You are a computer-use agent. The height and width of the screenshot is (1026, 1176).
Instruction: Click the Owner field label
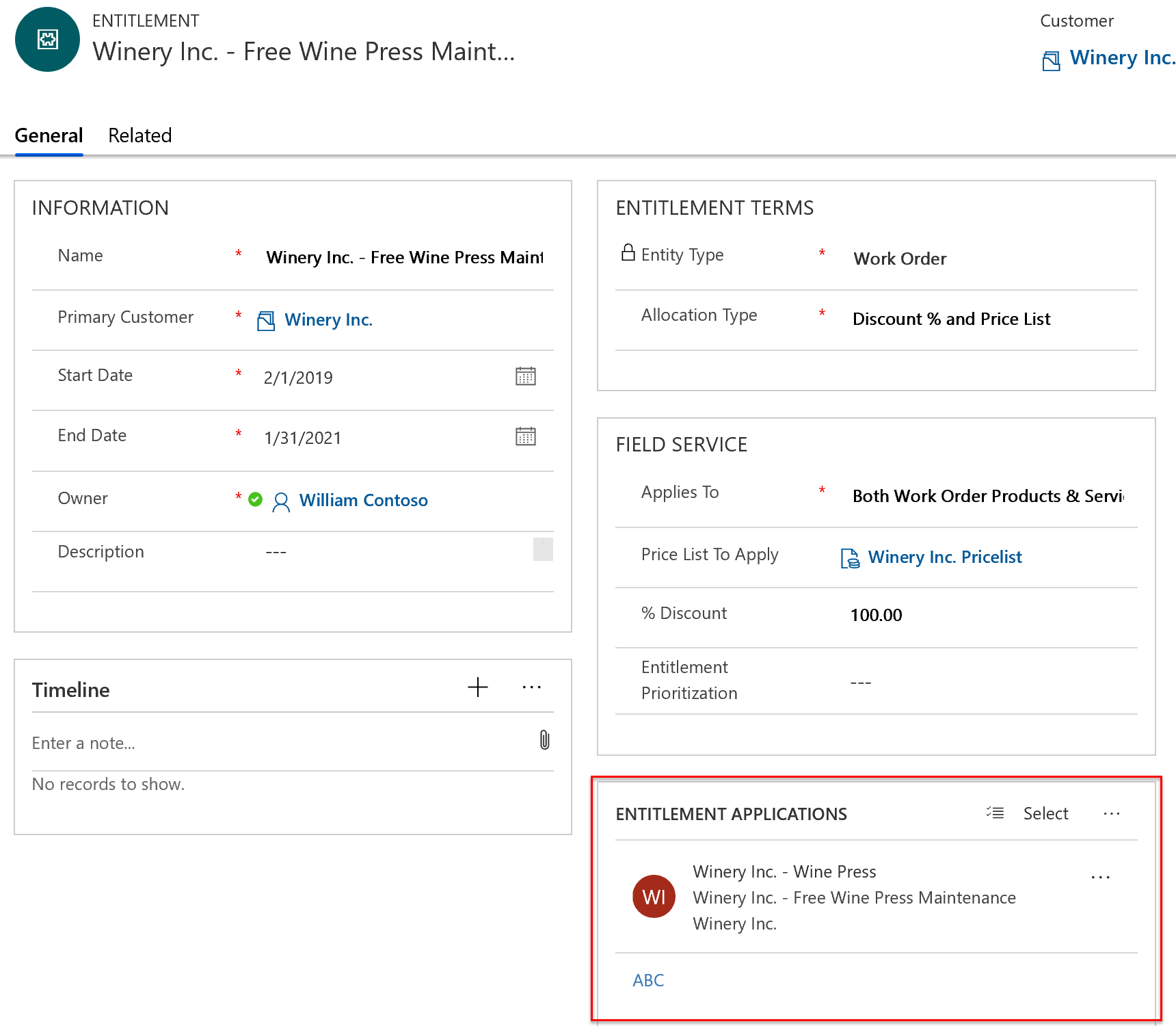(83, 499)
